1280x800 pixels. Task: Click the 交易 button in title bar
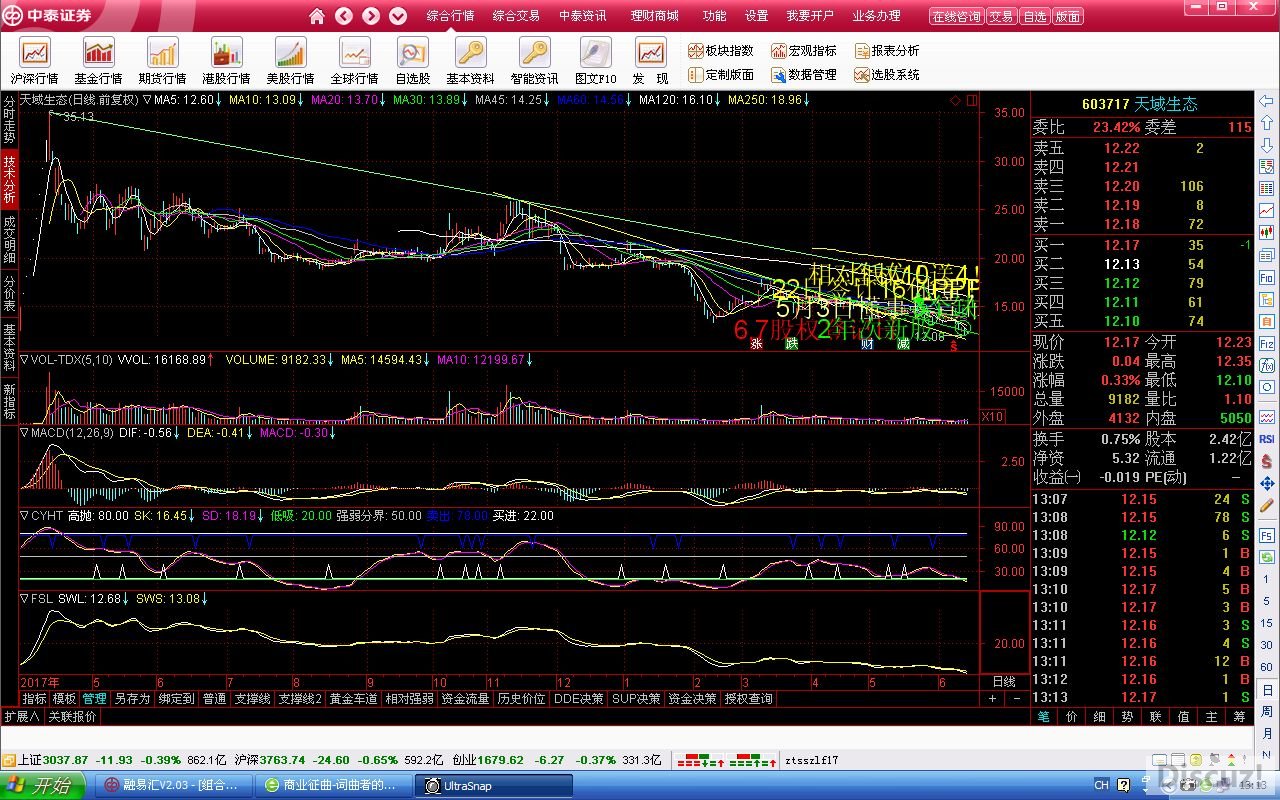tap(1001, 17)
